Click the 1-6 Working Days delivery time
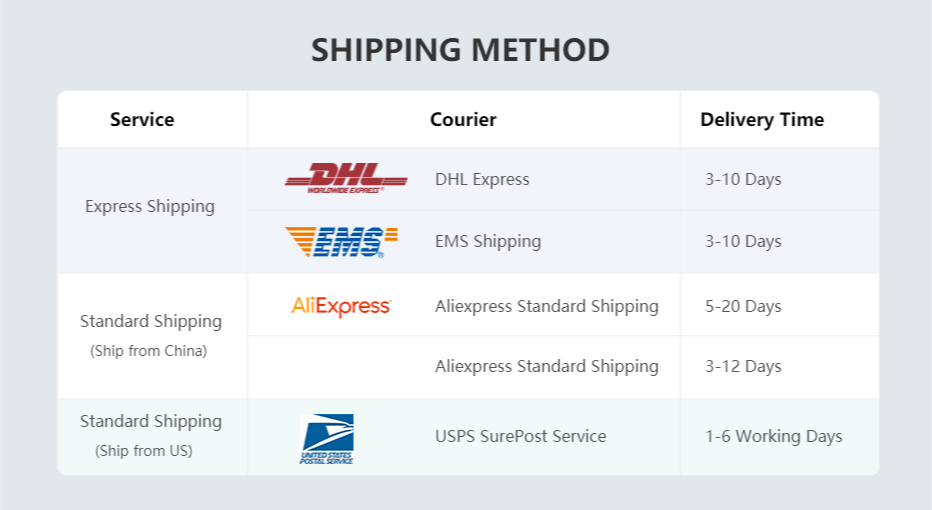 [773, 436]
